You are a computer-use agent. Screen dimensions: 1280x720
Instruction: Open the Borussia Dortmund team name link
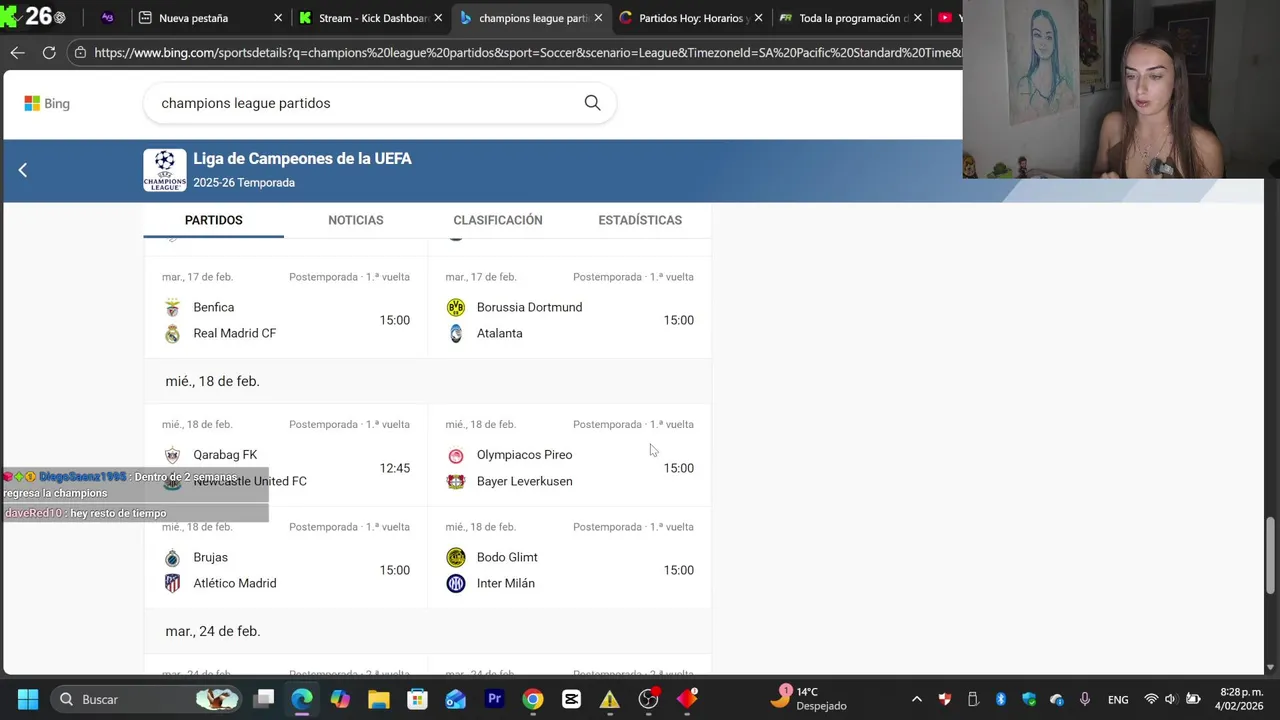click(x=529, y=307)
